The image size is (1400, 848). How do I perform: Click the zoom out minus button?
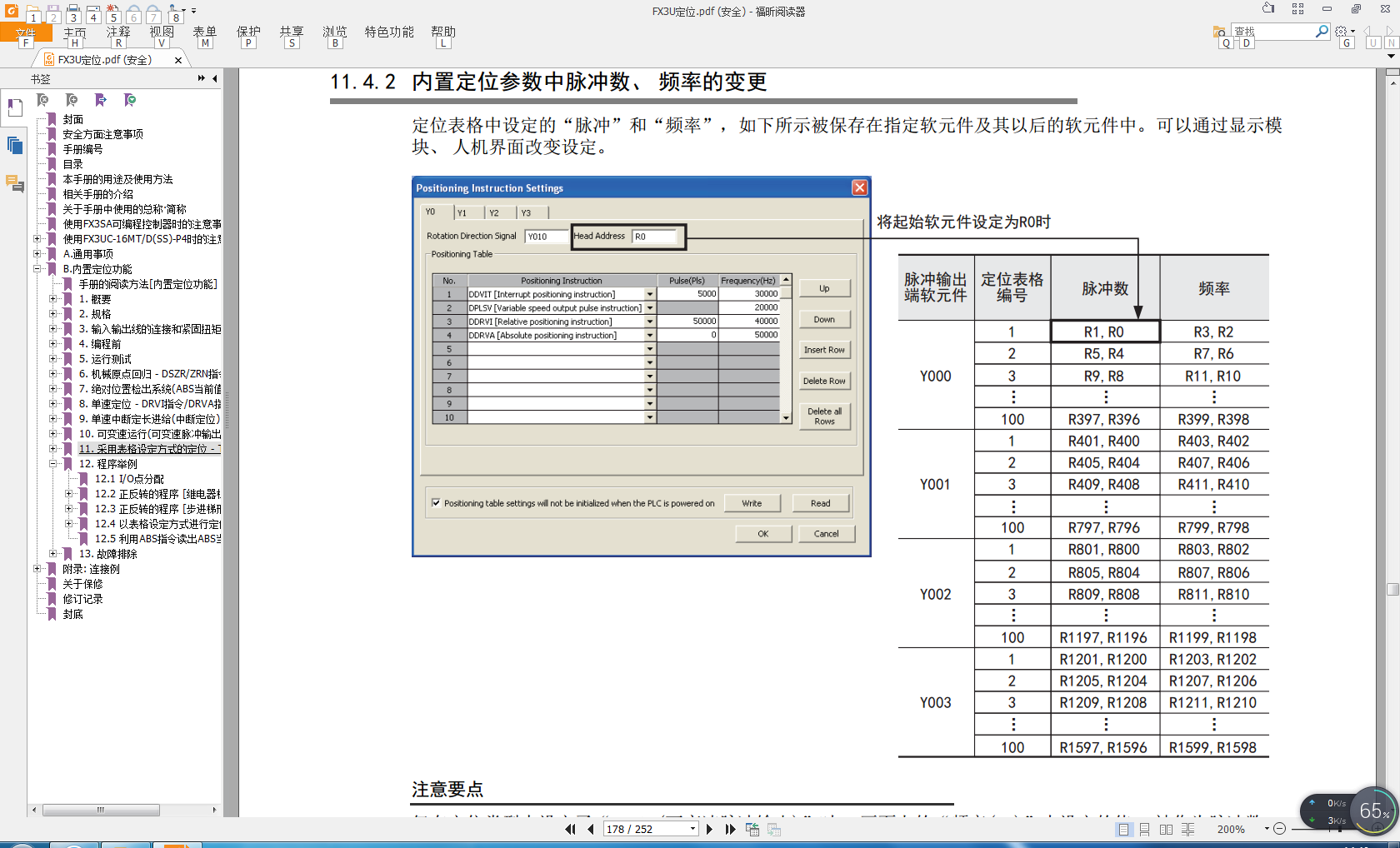(1280, 829)
